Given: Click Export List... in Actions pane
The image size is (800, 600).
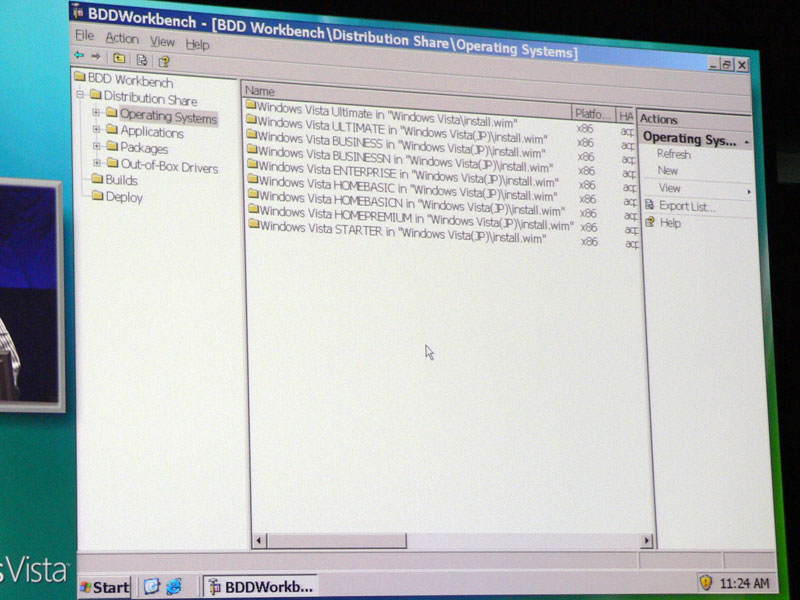Looking at the screenshot, I should coord(687,206).
